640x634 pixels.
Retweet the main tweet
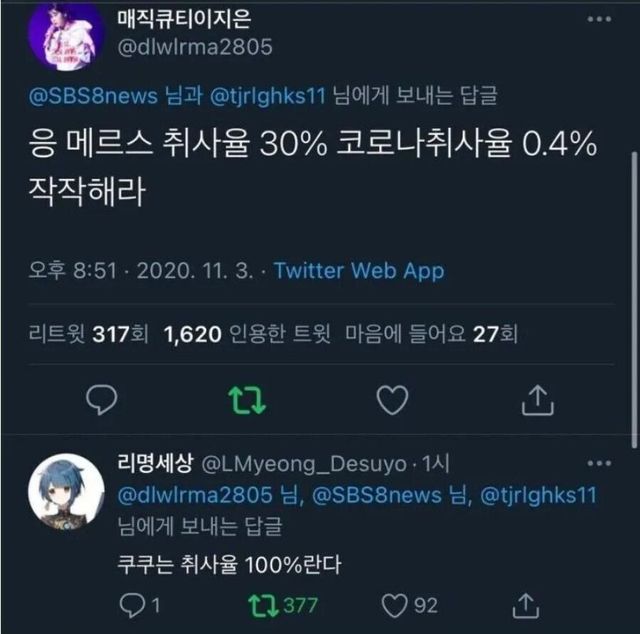tap(244, 400)
